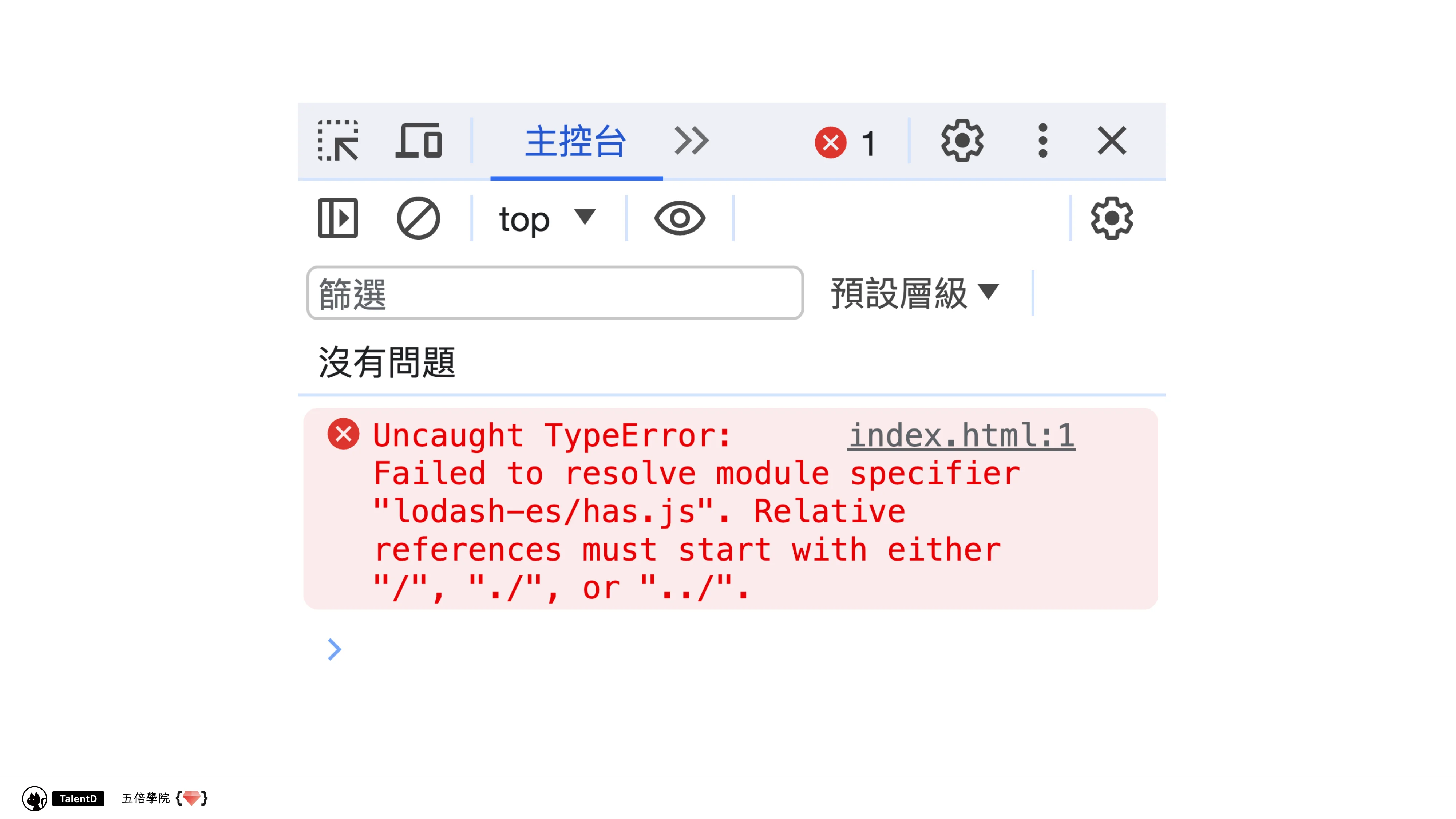This screenshot has height=819, width=1456.
Task: Click the 沒有問題 issues label
Action: pos(387,362)
